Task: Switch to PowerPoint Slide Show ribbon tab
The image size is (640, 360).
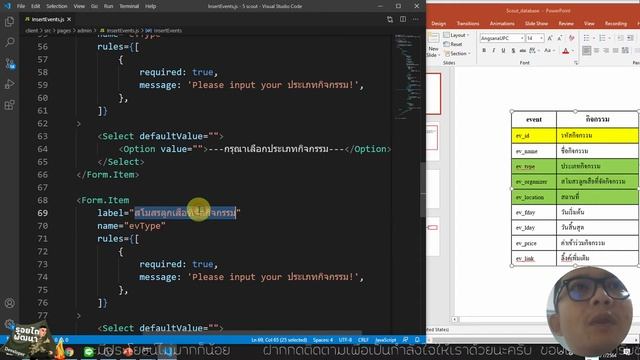Action: click(536, 24)
